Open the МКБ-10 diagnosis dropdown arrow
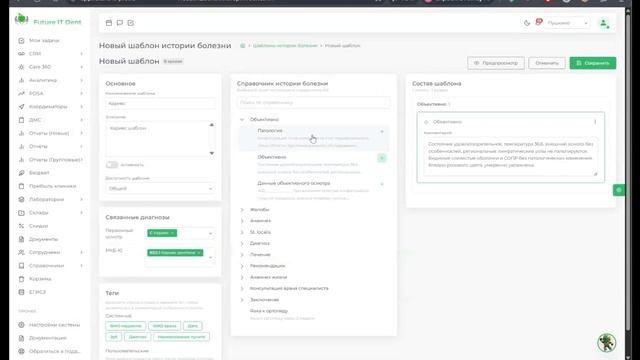This screenshot has height=360, width=640. (x=211, y=257)
